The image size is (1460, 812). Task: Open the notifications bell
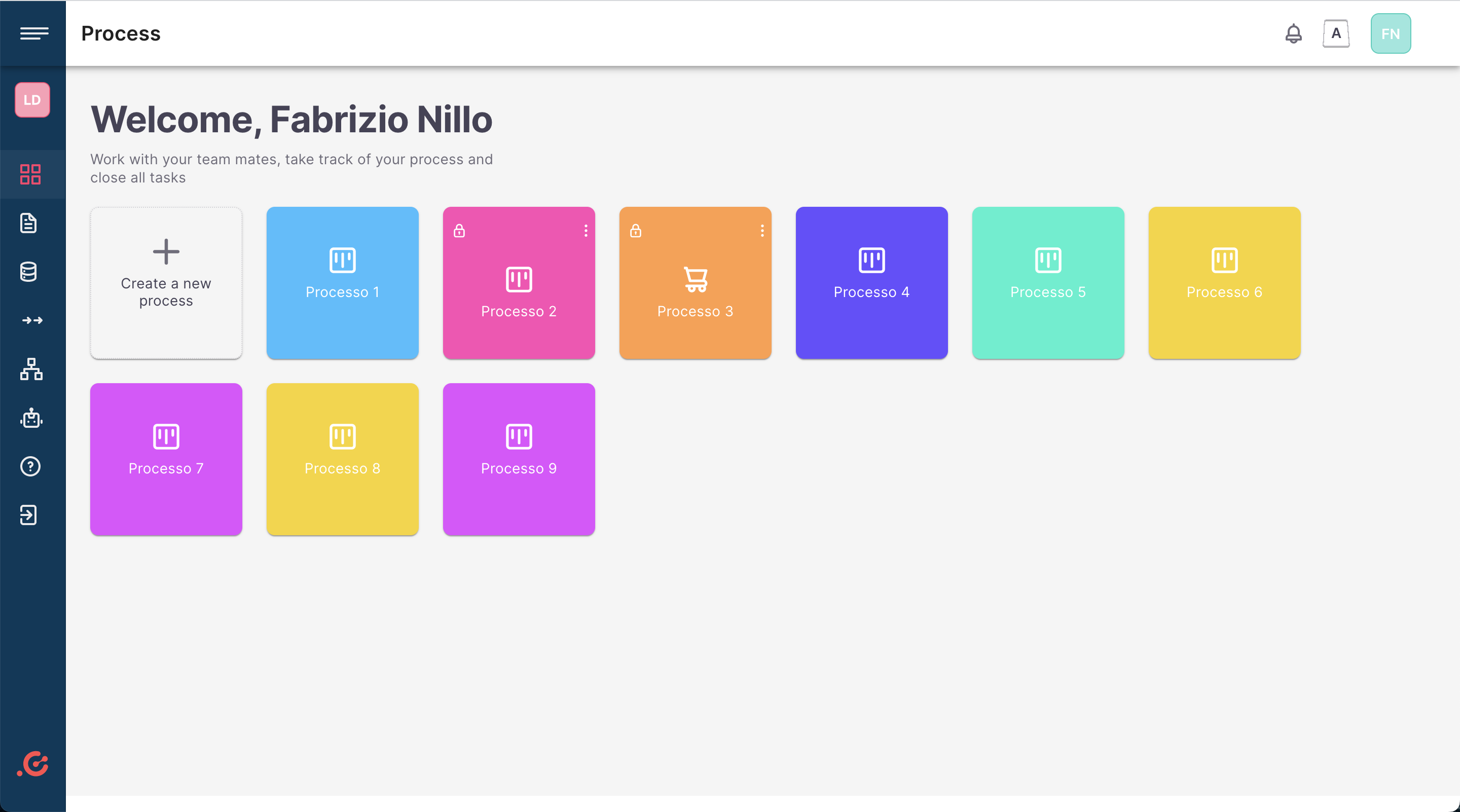click(1293, 34)
